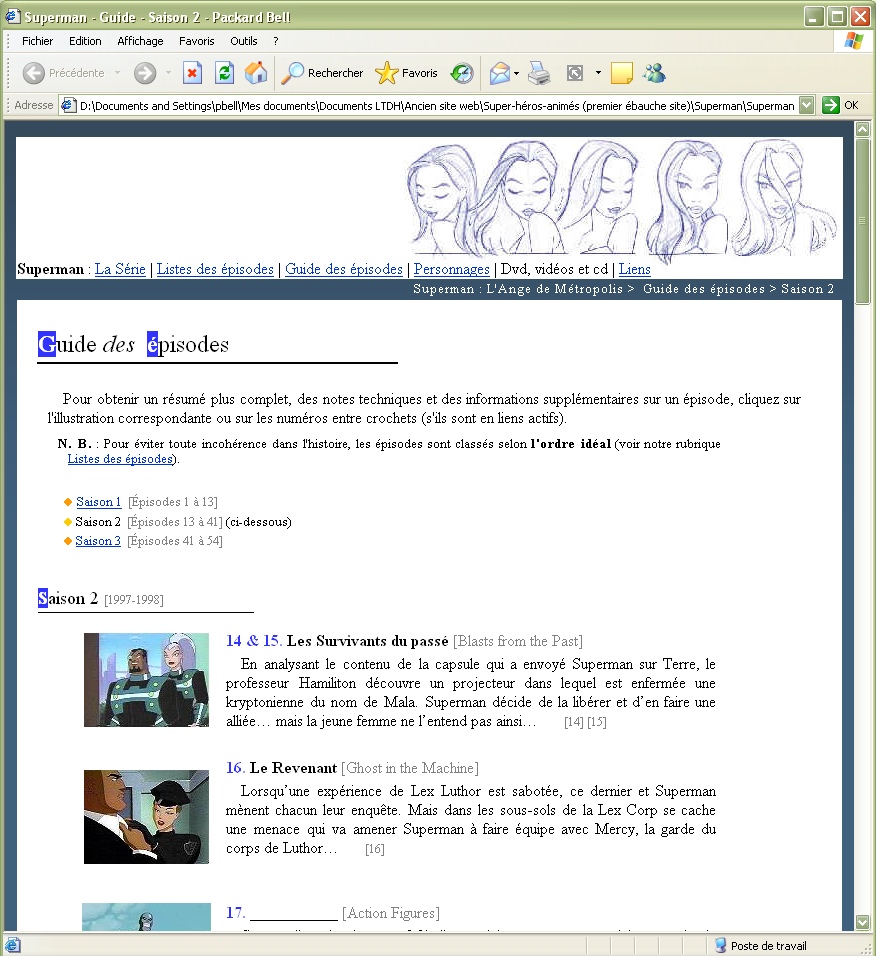Launch the Messenger people icon
The height and width of the screenshot is (956, 876).
point(654,73)
